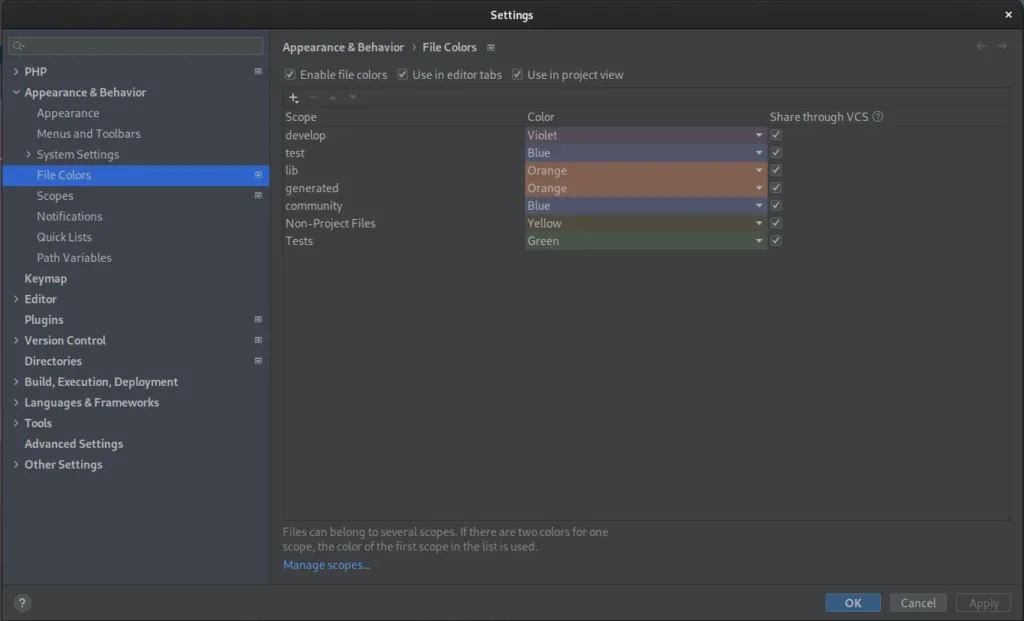1024x621 pixels.
Task: Click the remove scope icon
Action: [312, 98]
